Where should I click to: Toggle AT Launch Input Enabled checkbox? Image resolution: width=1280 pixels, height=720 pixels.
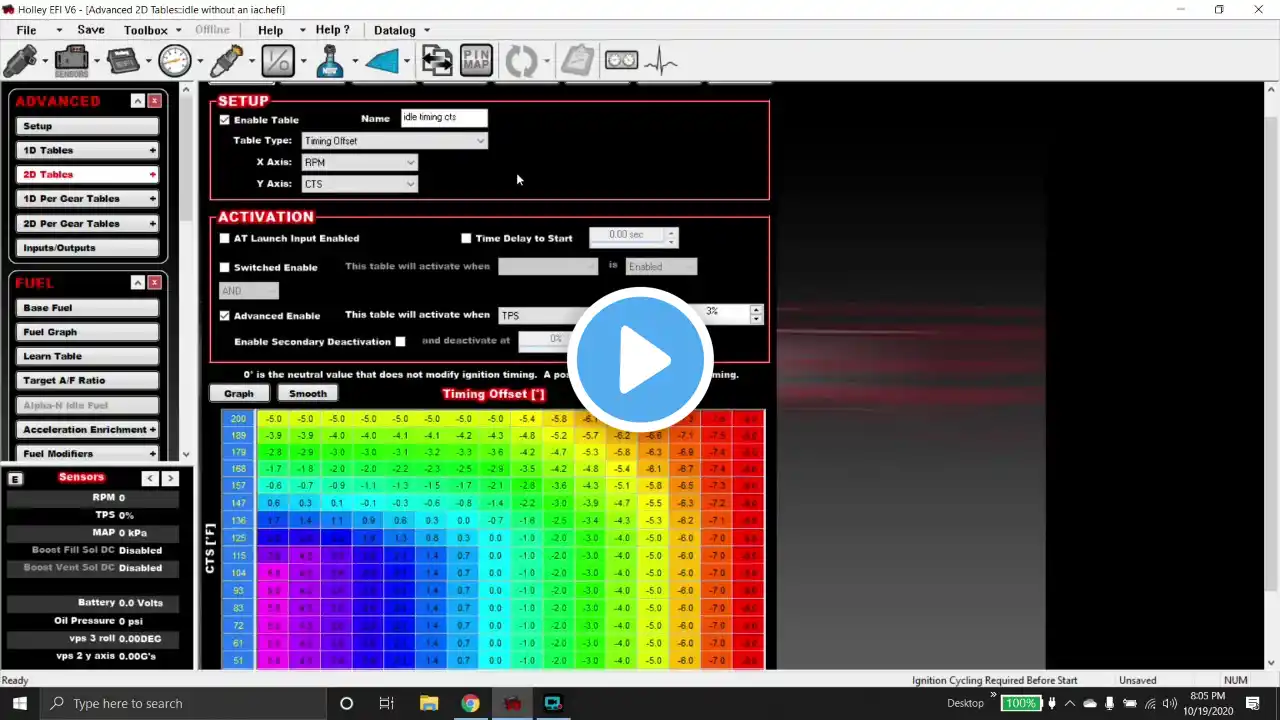224,239
